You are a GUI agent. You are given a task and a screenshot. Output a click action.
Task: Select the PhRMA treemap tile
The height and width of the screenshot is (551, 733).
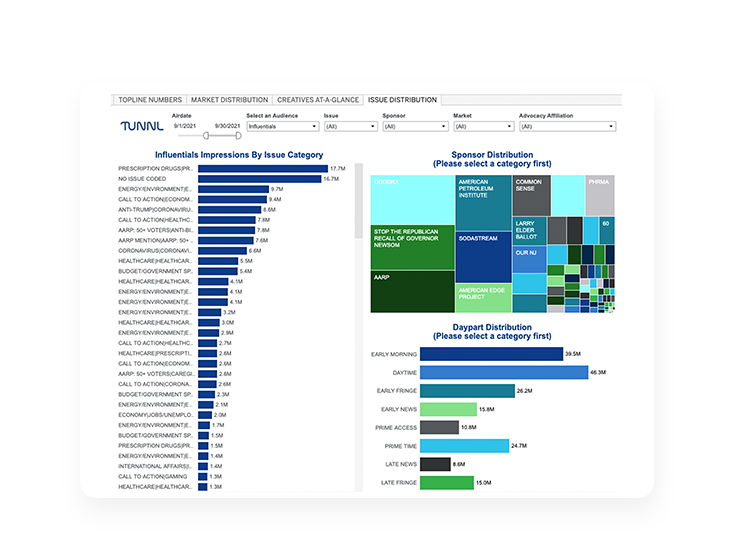600,195
